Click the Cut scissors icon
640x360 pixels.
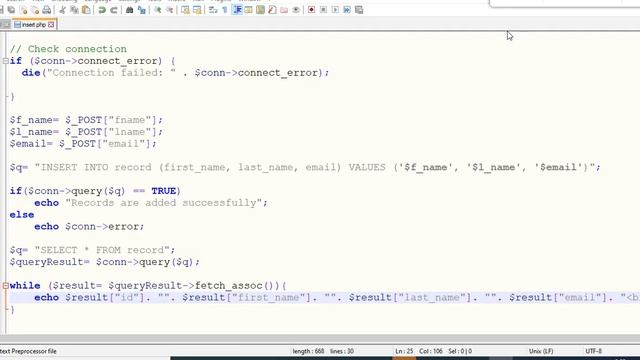(x=62, y=10)
